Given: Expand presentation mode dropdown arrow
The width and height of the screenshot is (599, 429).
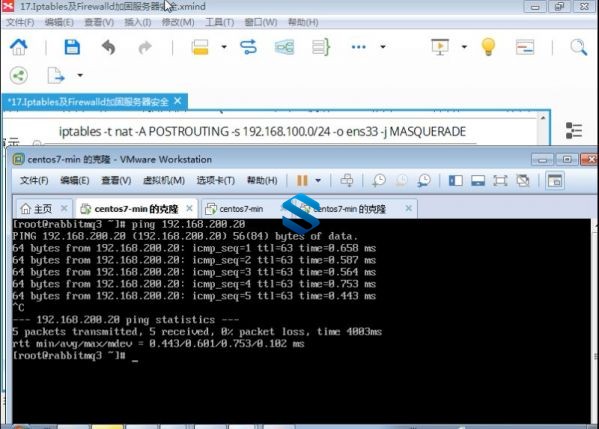Looking at the screenshot, I should 464,47.
